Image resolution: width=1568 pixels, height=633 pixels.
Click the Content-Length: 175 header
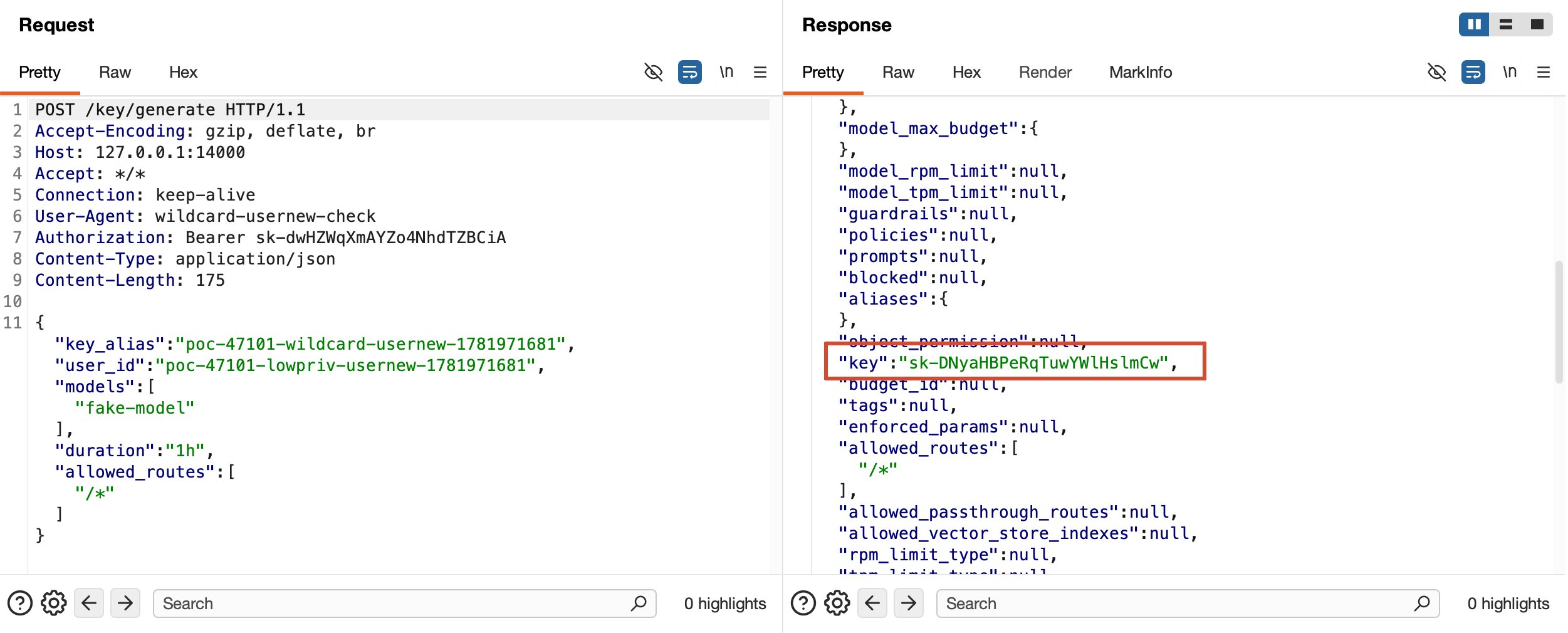click(130, 280)
